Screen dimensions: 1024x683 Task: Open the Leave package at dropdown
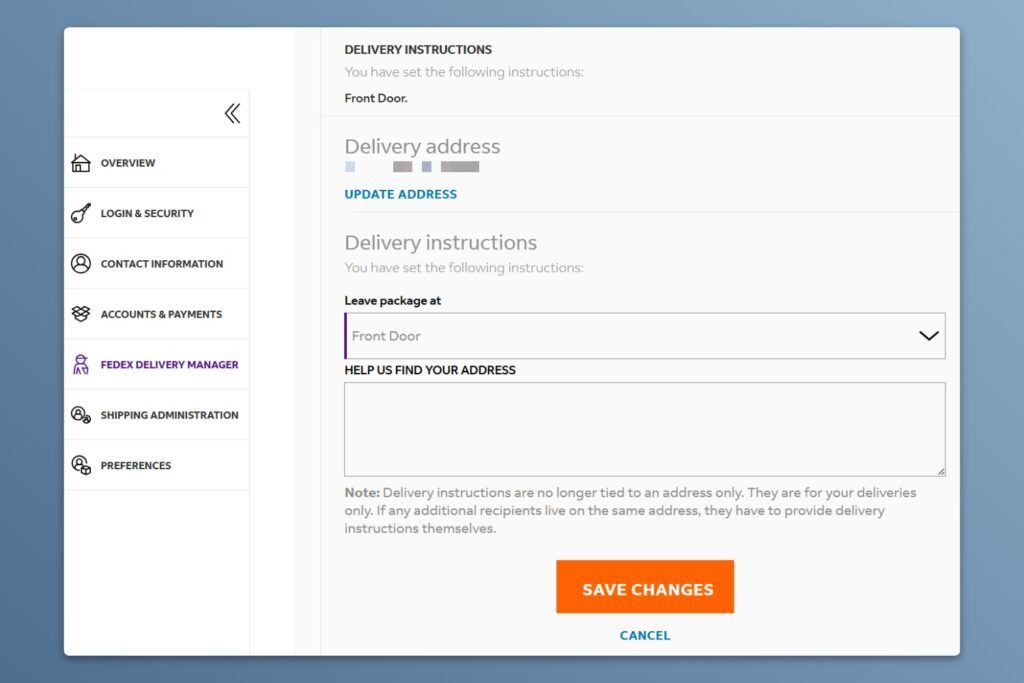coord(645,336)
